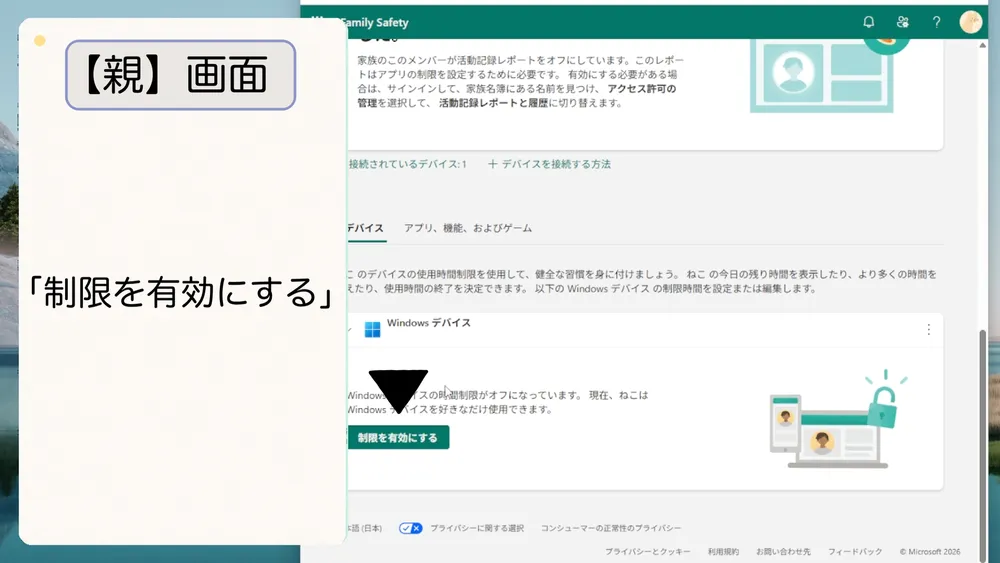Collapse the Windows デバイス section chevron
Screen dimensions: 1000x563
[x=349, y=330]
